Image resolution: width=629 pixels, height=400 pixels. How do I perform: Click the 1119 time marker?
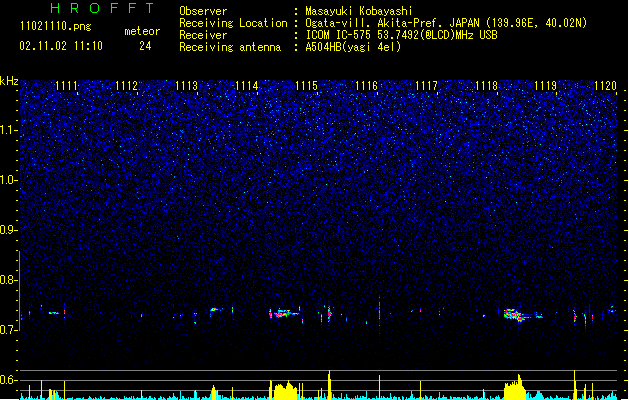(546, 86)
